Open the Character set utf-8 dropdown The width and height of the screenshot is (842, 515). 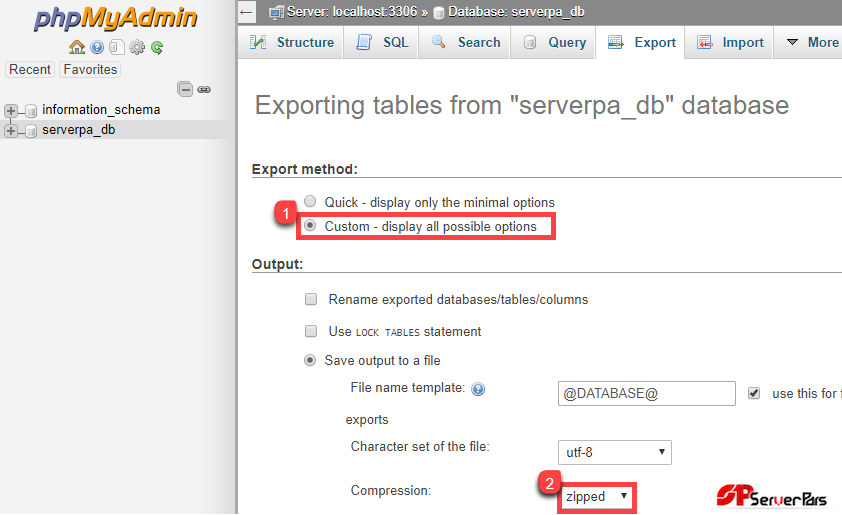click(x=615, y=452)
